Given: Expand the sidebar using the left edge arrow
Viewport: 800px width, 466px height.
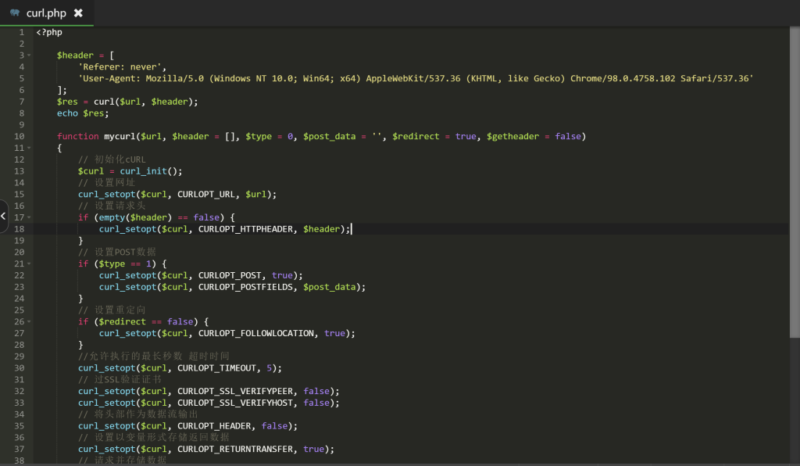Looking at the screenshot, I should tap(4, 215).
